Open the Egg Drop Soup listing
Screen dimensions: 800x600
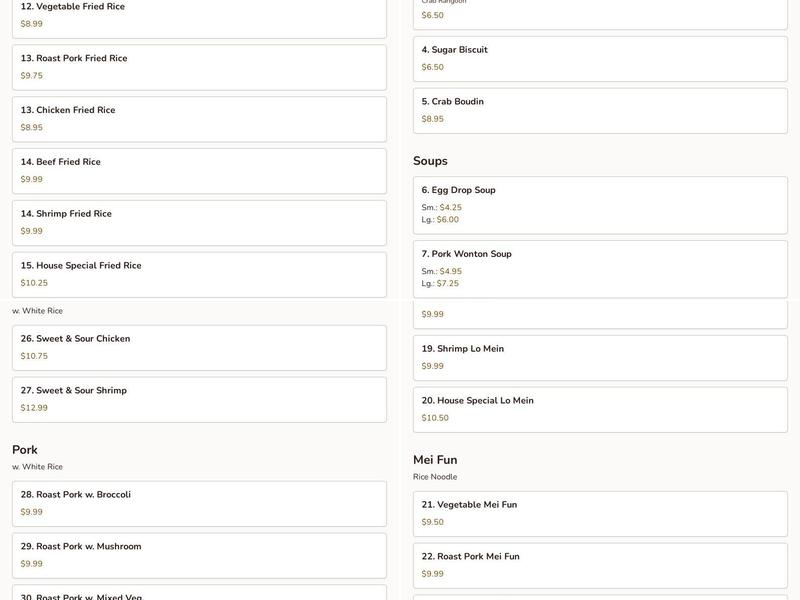(x=601, y=203)
